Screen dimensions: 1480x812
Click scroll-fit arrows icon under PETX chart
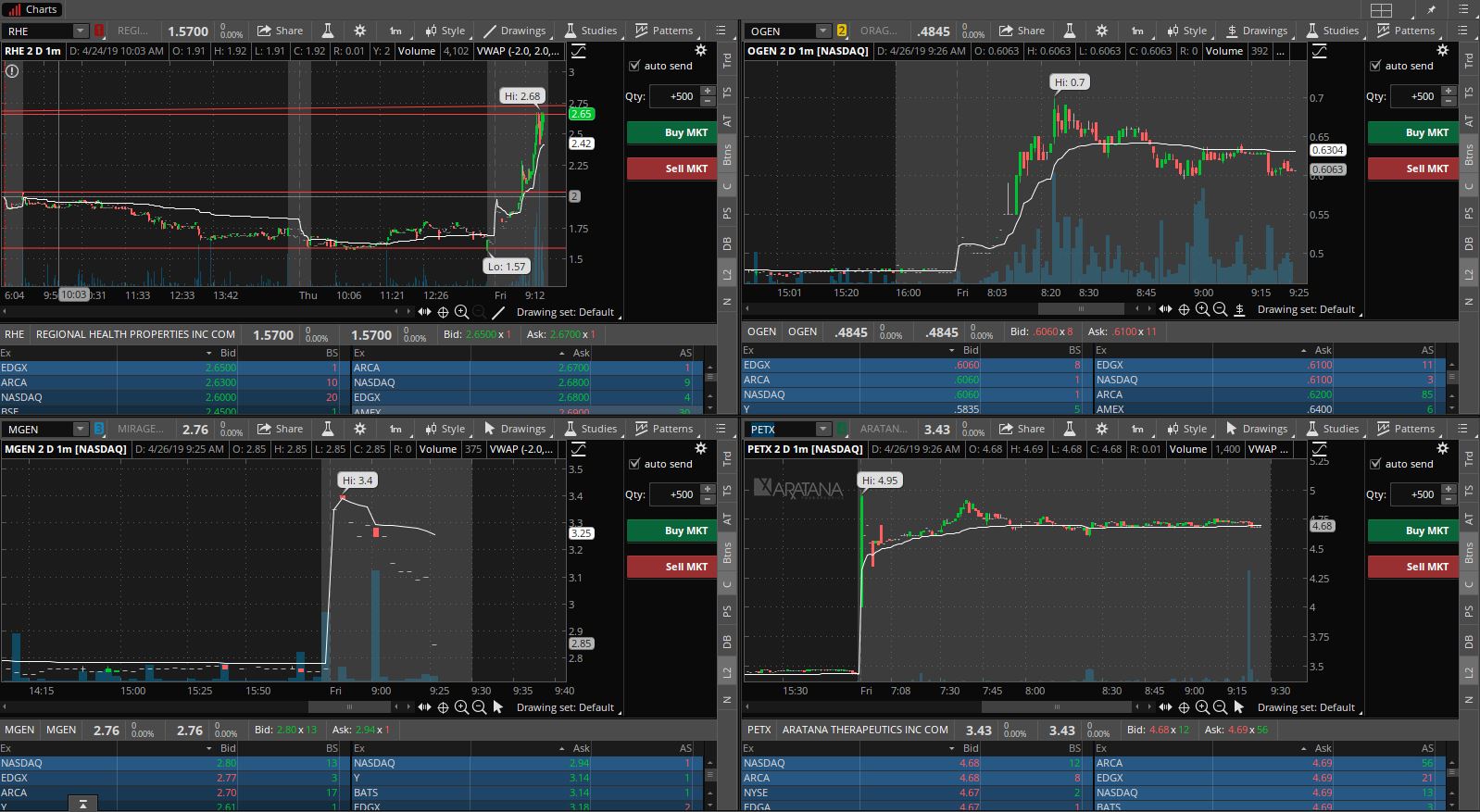coord(1165,707)
